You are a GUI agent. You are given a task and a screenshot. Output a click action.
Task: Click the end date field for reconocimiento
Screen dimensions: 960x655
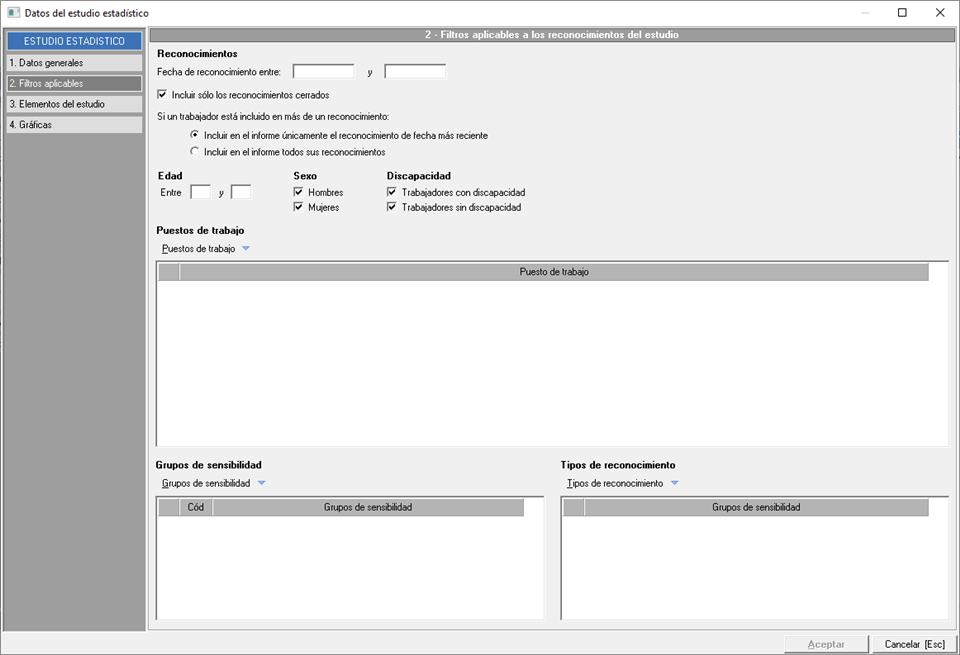point(415,72)
